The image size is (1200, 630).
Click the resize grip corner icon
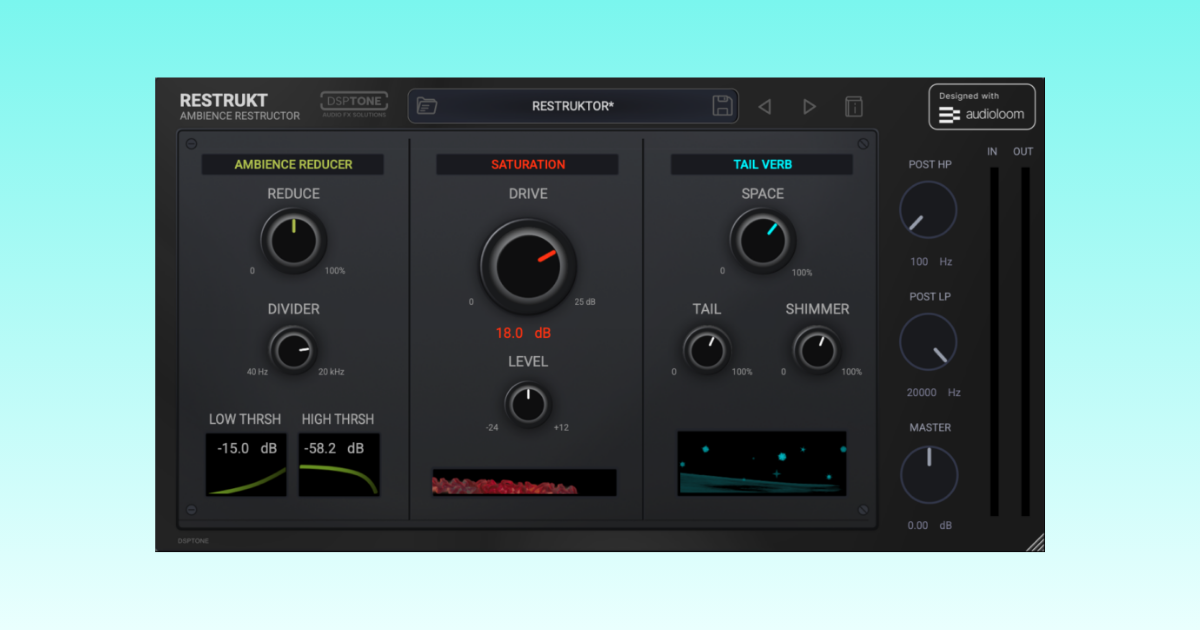[x=1035, y=542]
